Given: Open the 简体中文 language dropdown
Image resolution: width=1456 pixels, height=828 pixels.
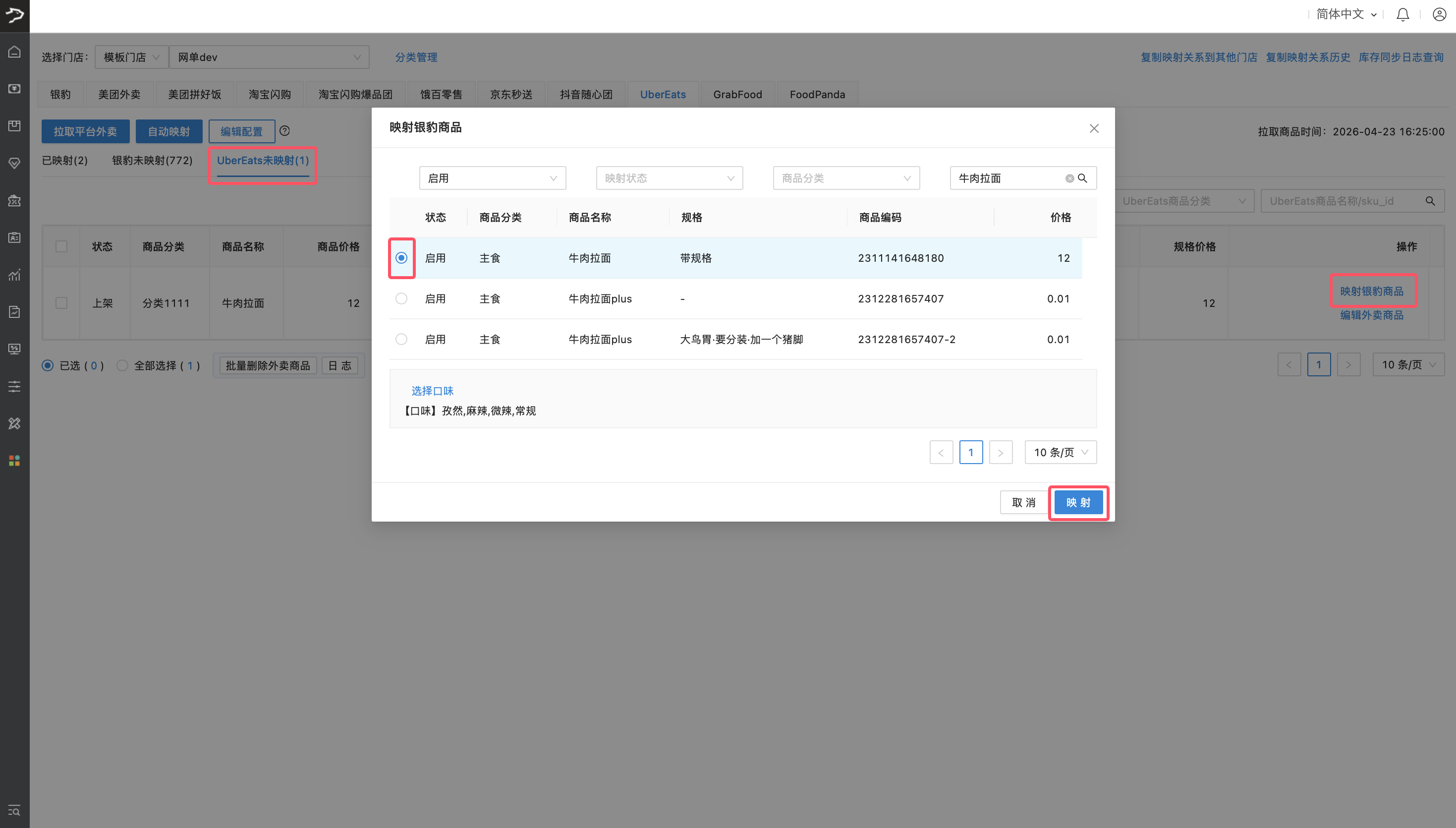Looking at the screenshot, I should pos(1346,14).
